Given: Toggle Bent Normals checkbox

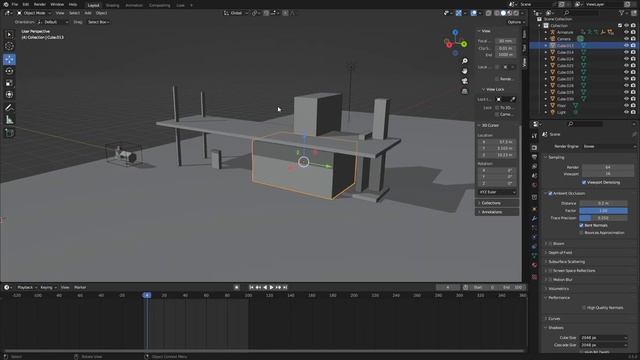Looking at the screenshot, I should [581, 225].
